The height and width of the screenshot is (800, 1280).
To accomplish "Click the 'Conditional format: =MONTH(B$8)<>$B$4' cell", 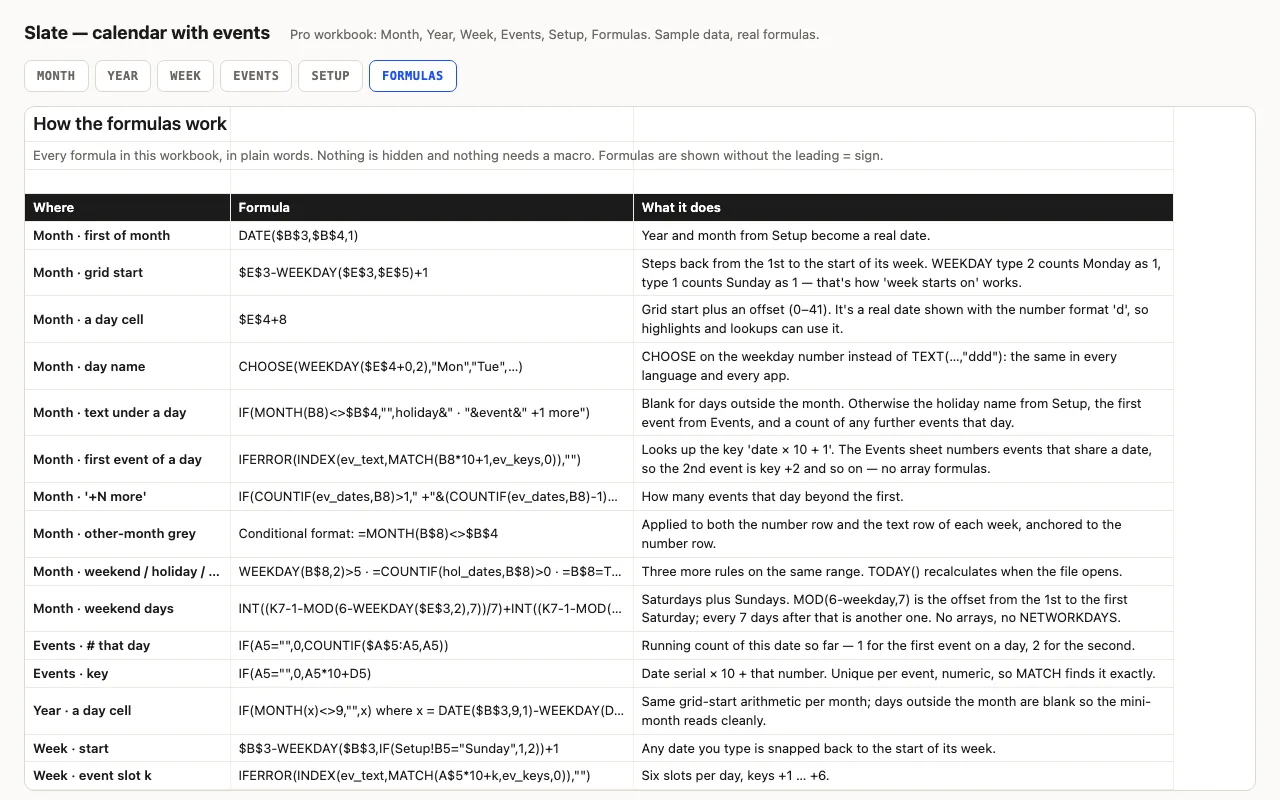I will pos(432,533).
